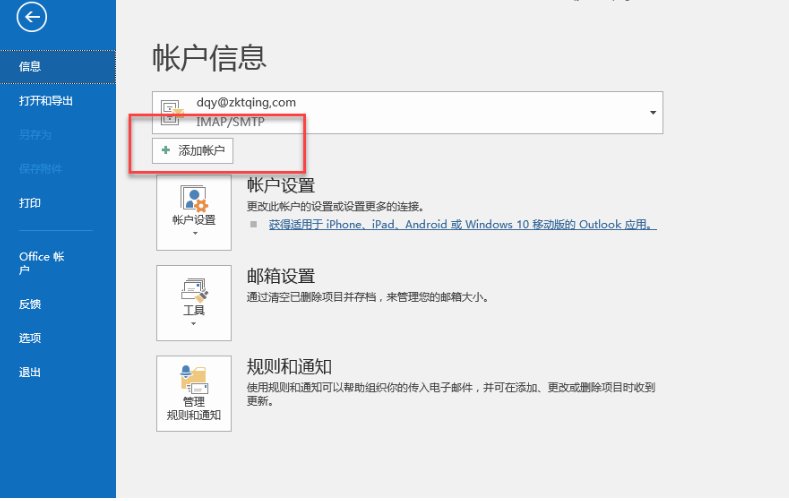Go back using the circled arrow icon
789x501 pixels.
[x=32, y=17]
